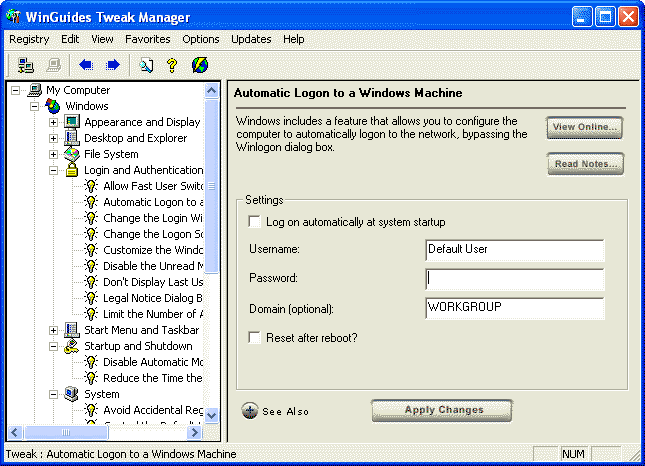Click the Read Notes button

pos(586,164)
